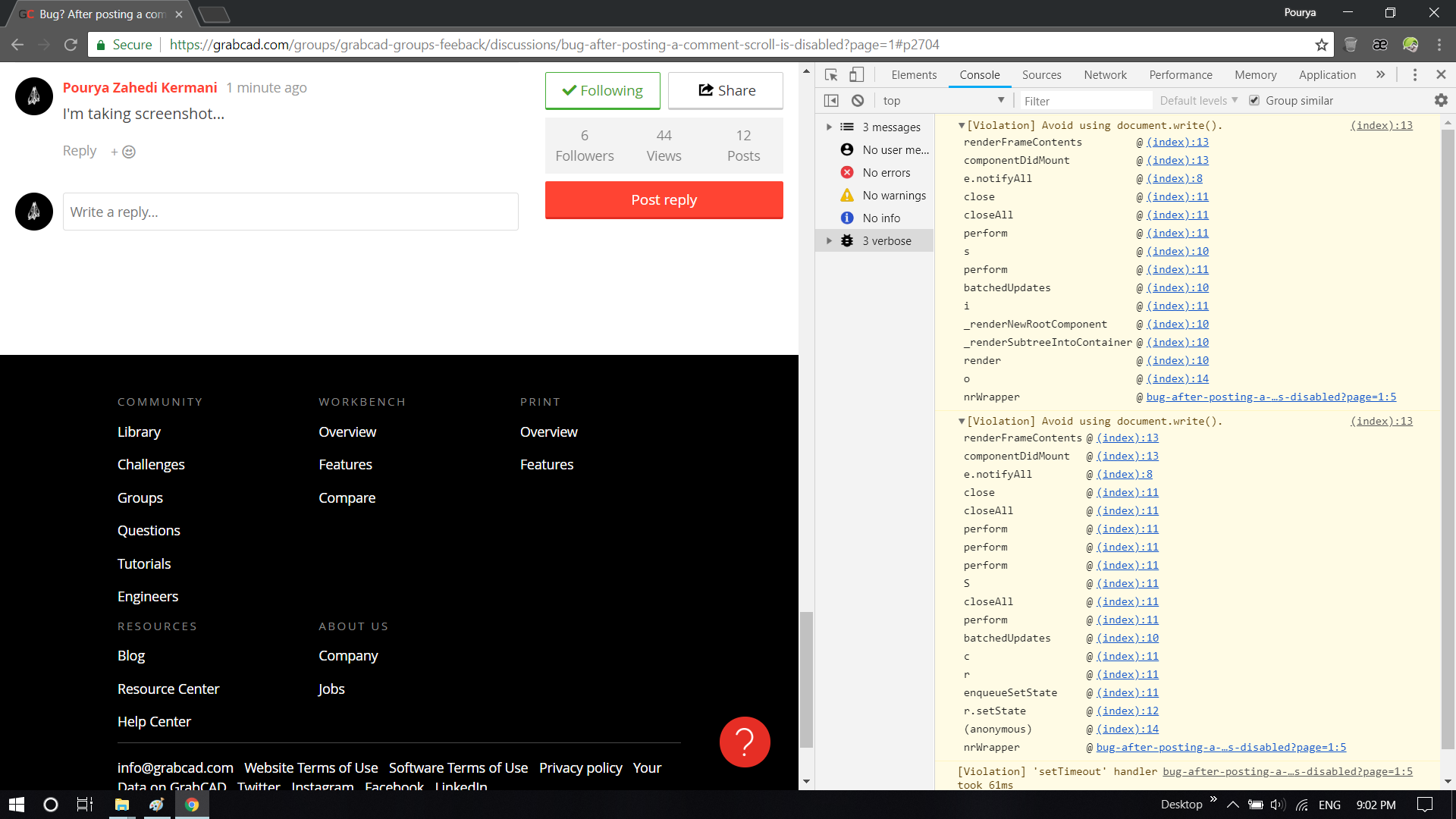Add emoji reaction to the comment
Screen dimensions: 1456x819
tap(124, 152)
